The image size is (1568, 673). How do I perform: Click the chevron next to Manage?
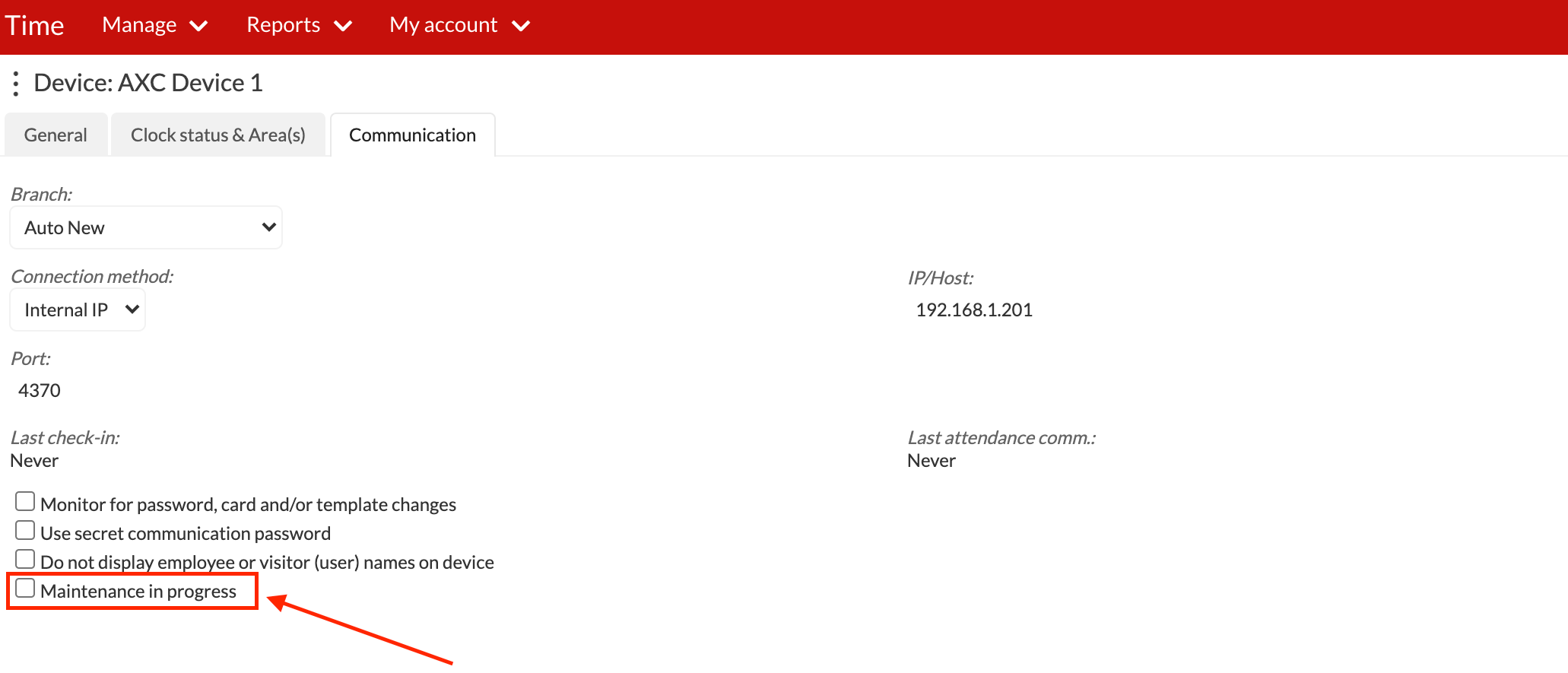(x=198, y=27)
